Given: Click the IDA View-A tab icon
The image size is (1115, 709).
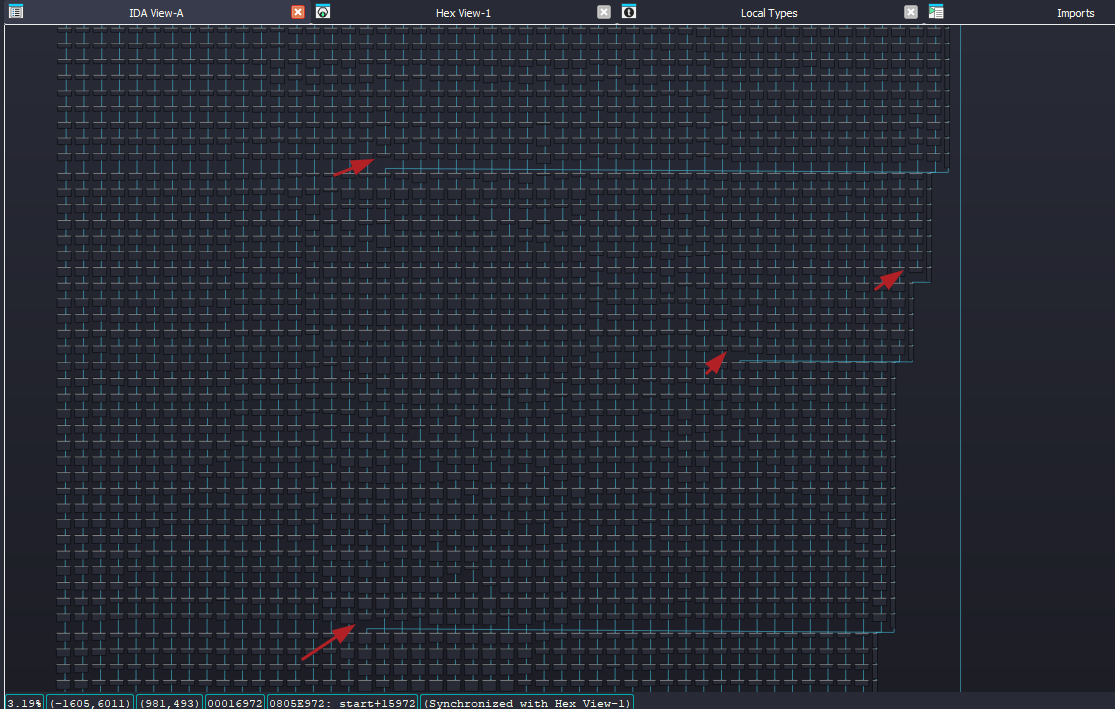Looking at the screenshot, I should click(15, 12).
